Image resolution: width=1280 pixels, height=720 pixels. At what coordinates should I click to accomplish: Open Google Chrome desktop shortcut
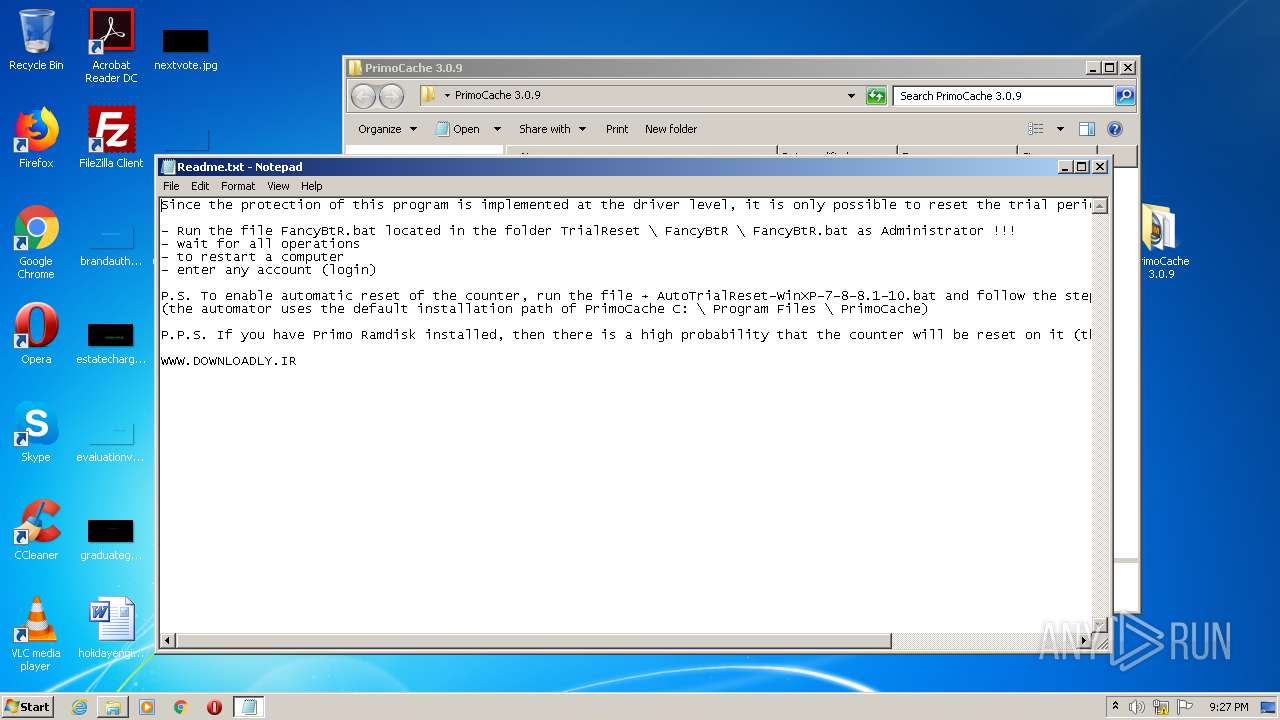[36, 242]
